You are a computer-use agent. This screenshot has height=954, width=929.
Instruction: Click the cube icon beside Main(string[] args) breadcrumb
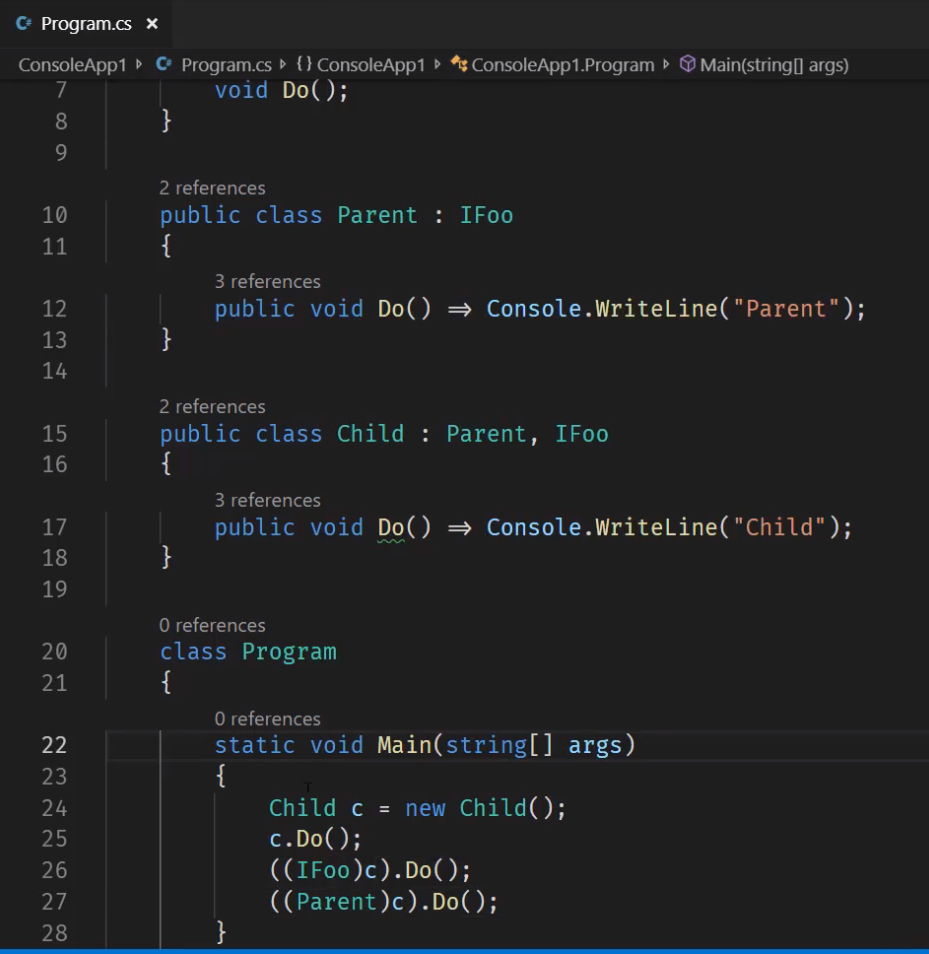688,65
